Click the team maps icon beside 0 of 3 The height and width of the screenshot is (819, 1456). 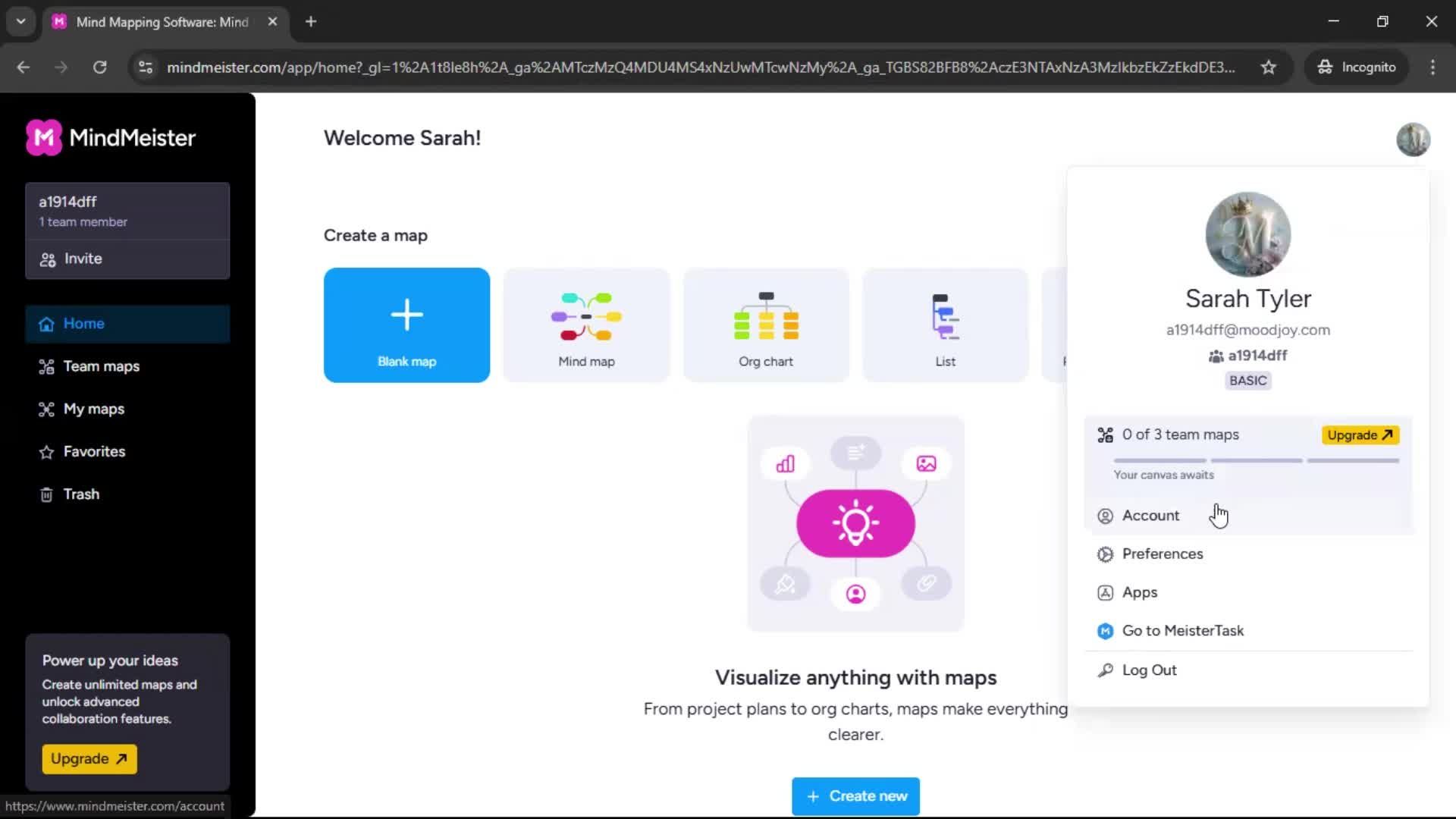pyautogui.click(x=1105, y=435)
